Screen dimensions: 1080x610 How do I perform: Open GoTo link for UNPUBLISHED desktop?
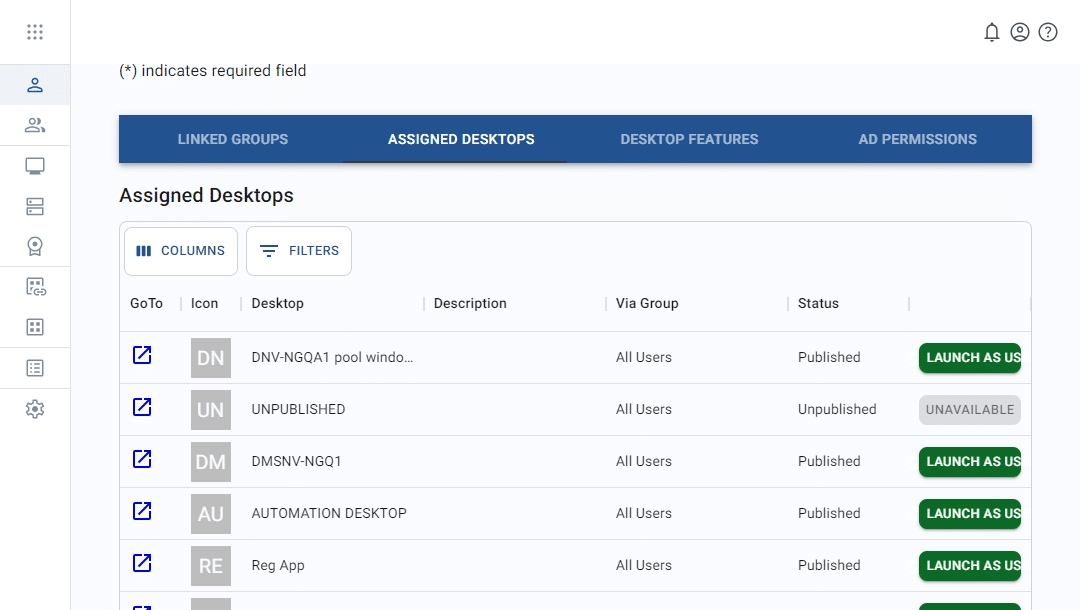pos(142,407)
